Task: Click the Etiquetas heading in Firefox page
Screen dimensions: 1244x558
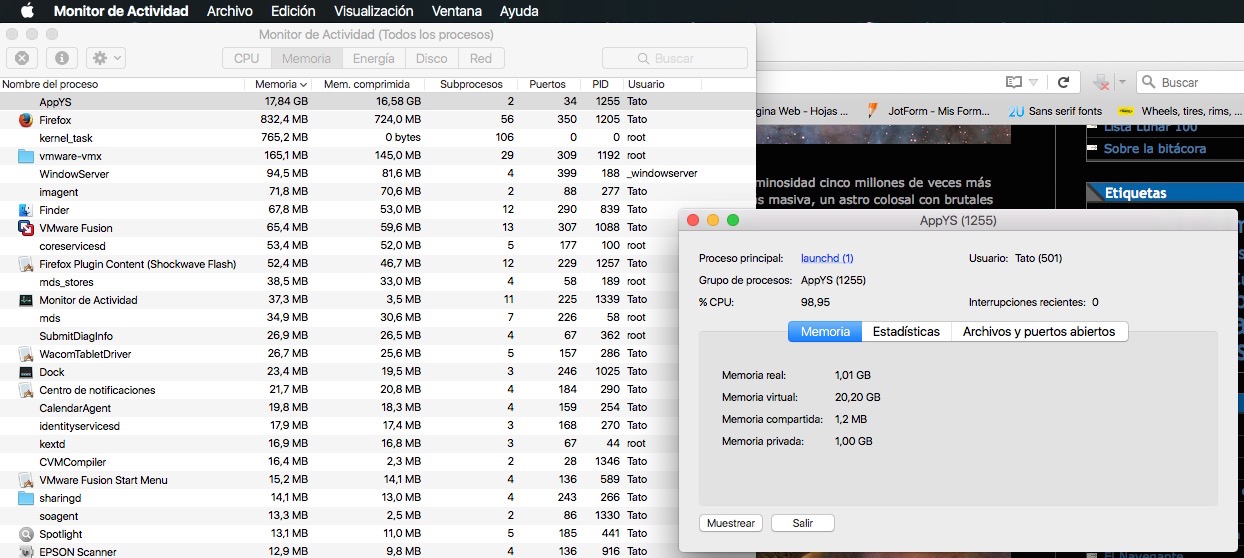Action: (1135, 193)
